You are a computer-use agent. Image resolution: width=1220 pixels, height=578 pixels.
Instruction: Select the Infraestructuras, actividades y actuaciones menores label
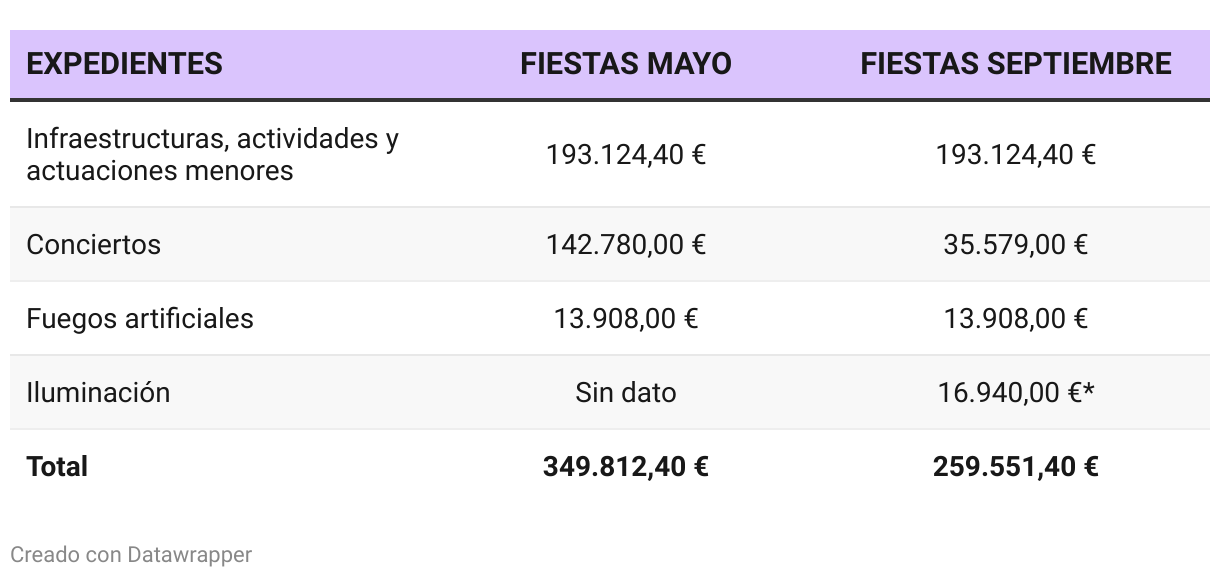click(x=212, y=154)
